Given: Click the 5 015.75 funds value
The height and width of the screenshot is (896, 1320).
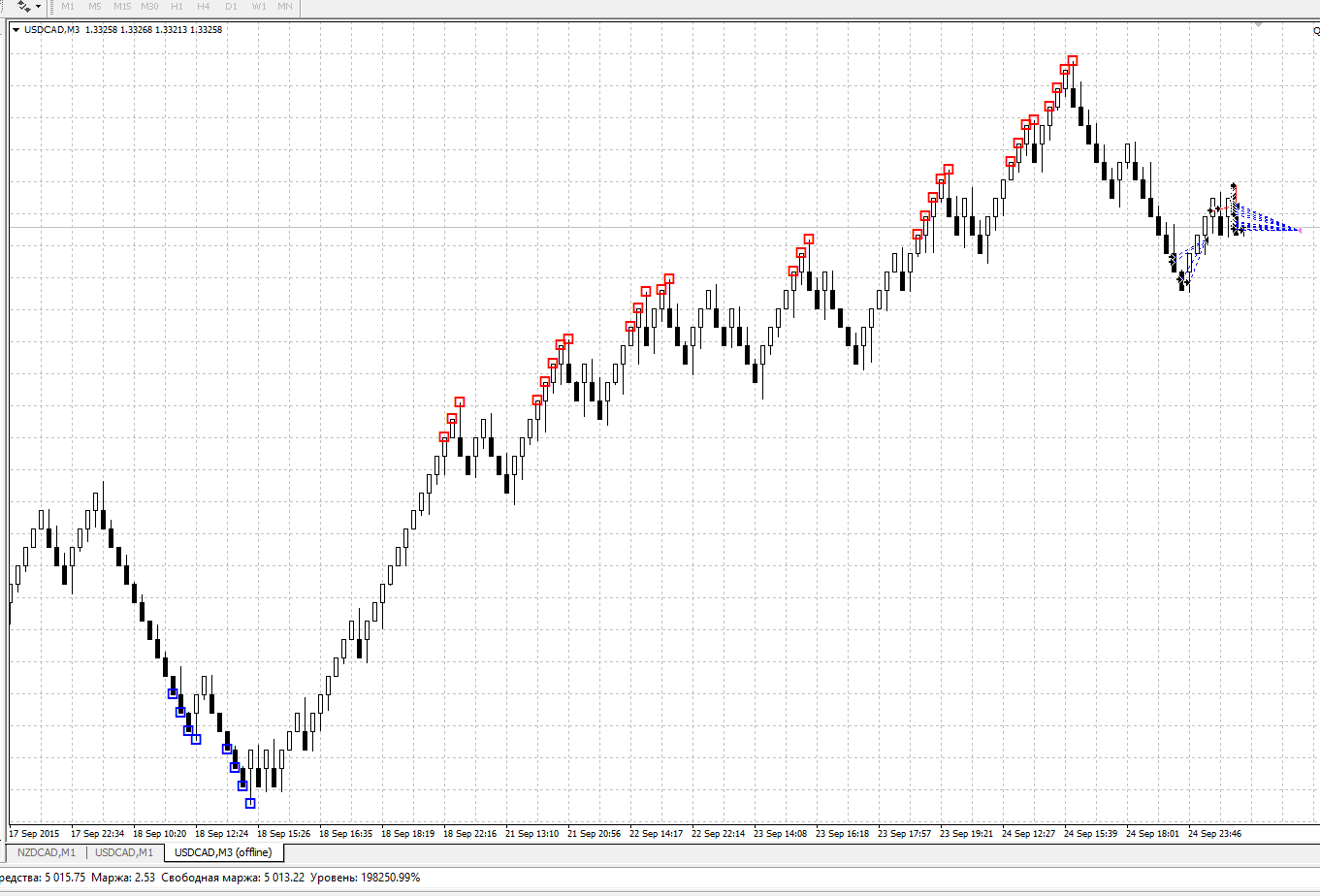Looking at the screenshot, I should pyautogui.click(x=65, y=877).
